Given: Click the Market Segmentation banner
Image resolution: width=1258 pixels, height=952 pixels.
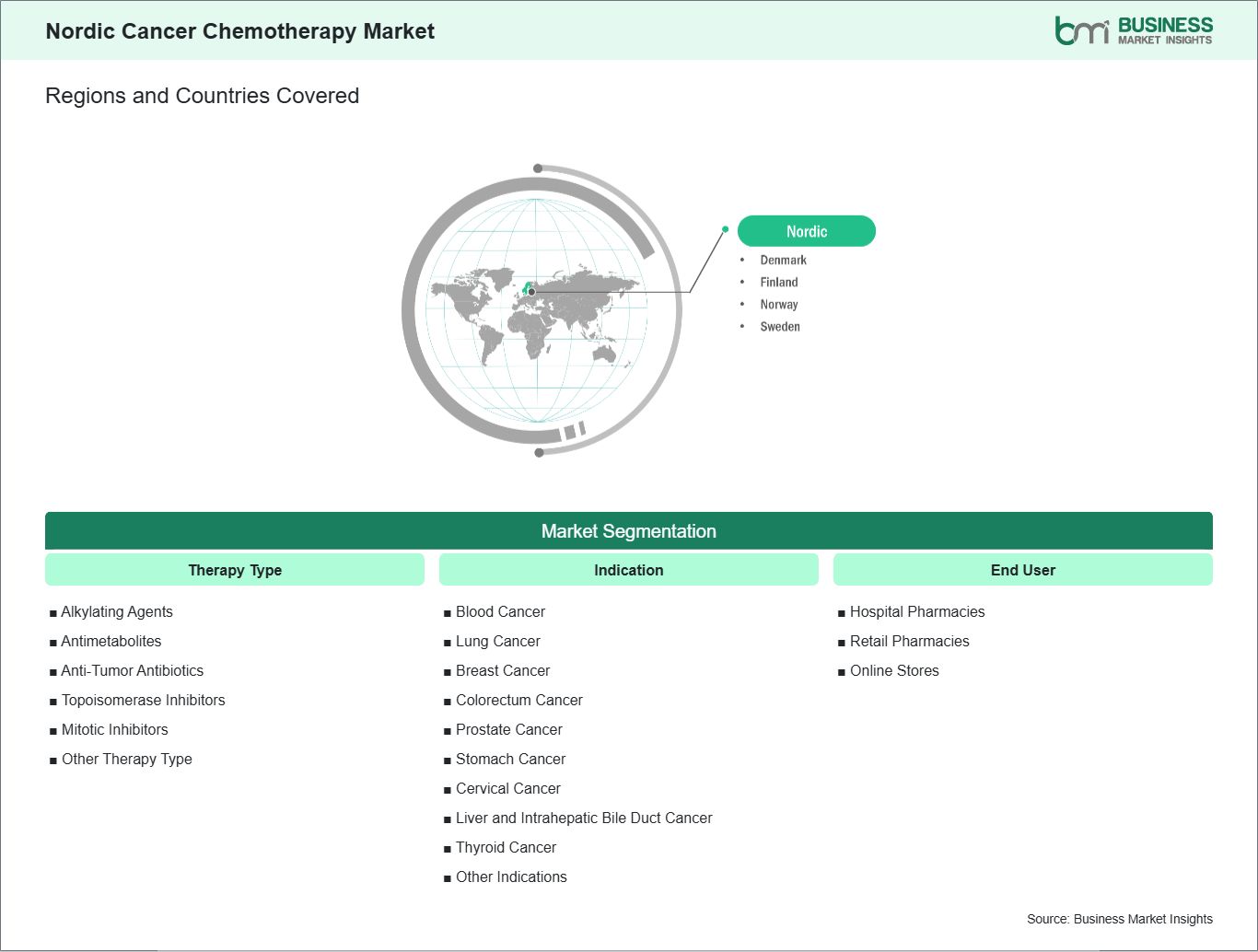Looking at the screenshot, I should click(x=628, y=531).
